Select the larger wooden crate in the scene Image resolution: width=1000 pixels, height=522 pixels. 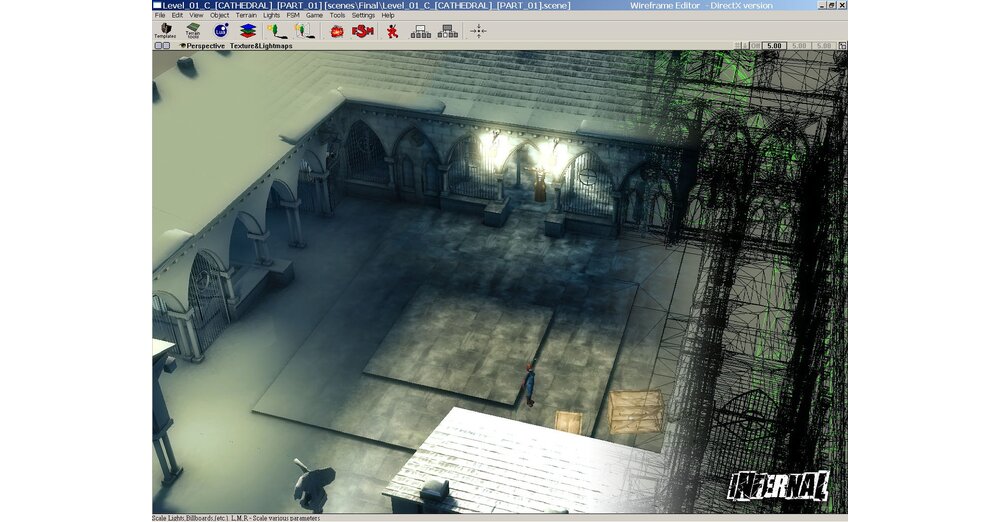[636, 412]
